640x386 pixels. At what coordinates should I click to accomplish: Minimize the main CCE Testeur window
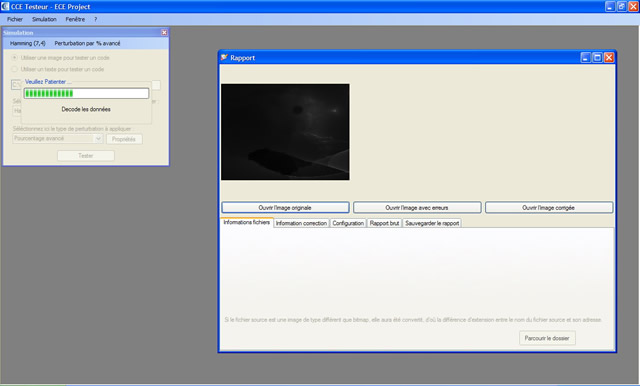pos(610,7)
